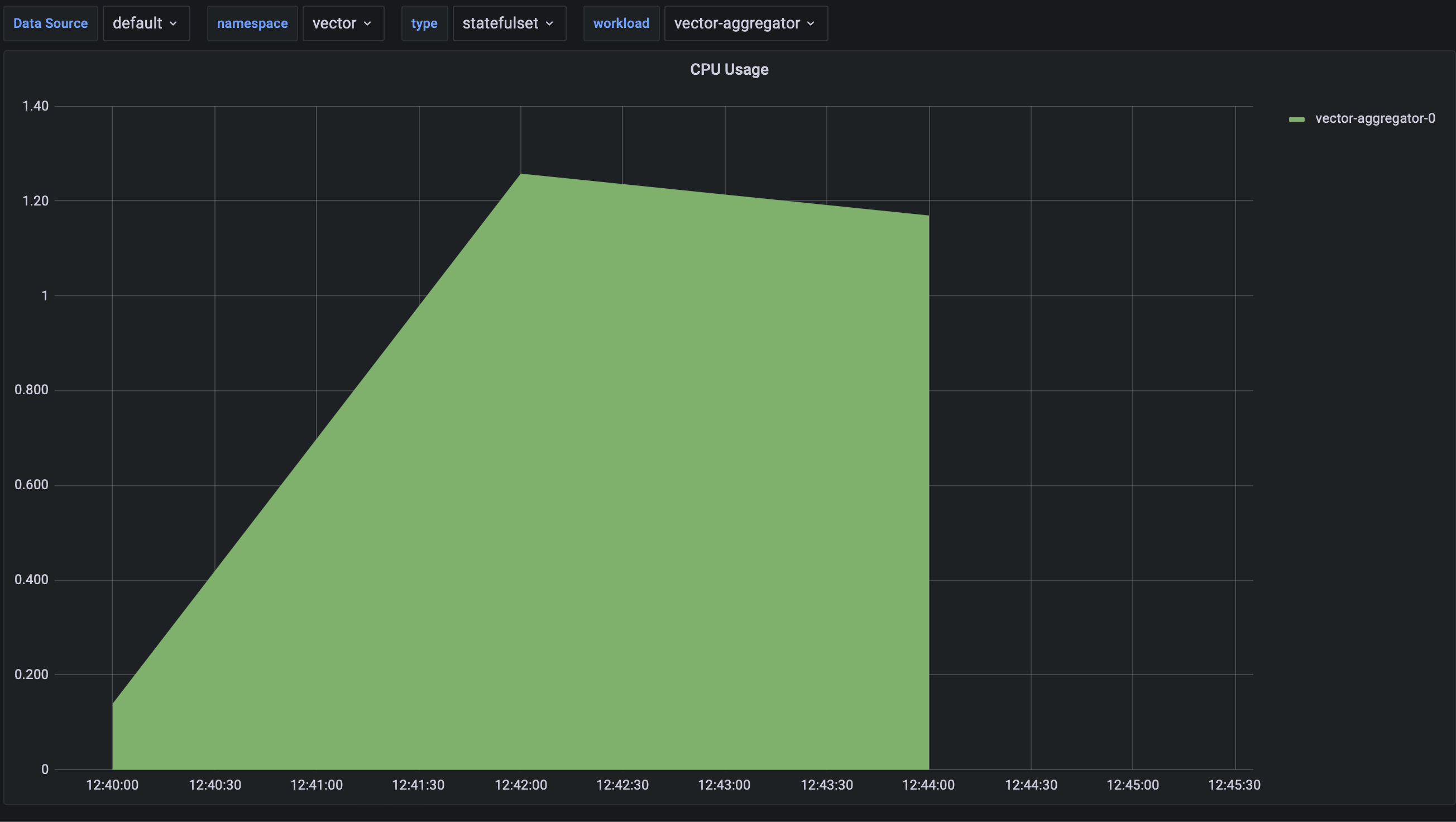Click the chevron next to vector-aggregator
The height and width of the screenshot is (822, 1456).
[x=812, y=23]
